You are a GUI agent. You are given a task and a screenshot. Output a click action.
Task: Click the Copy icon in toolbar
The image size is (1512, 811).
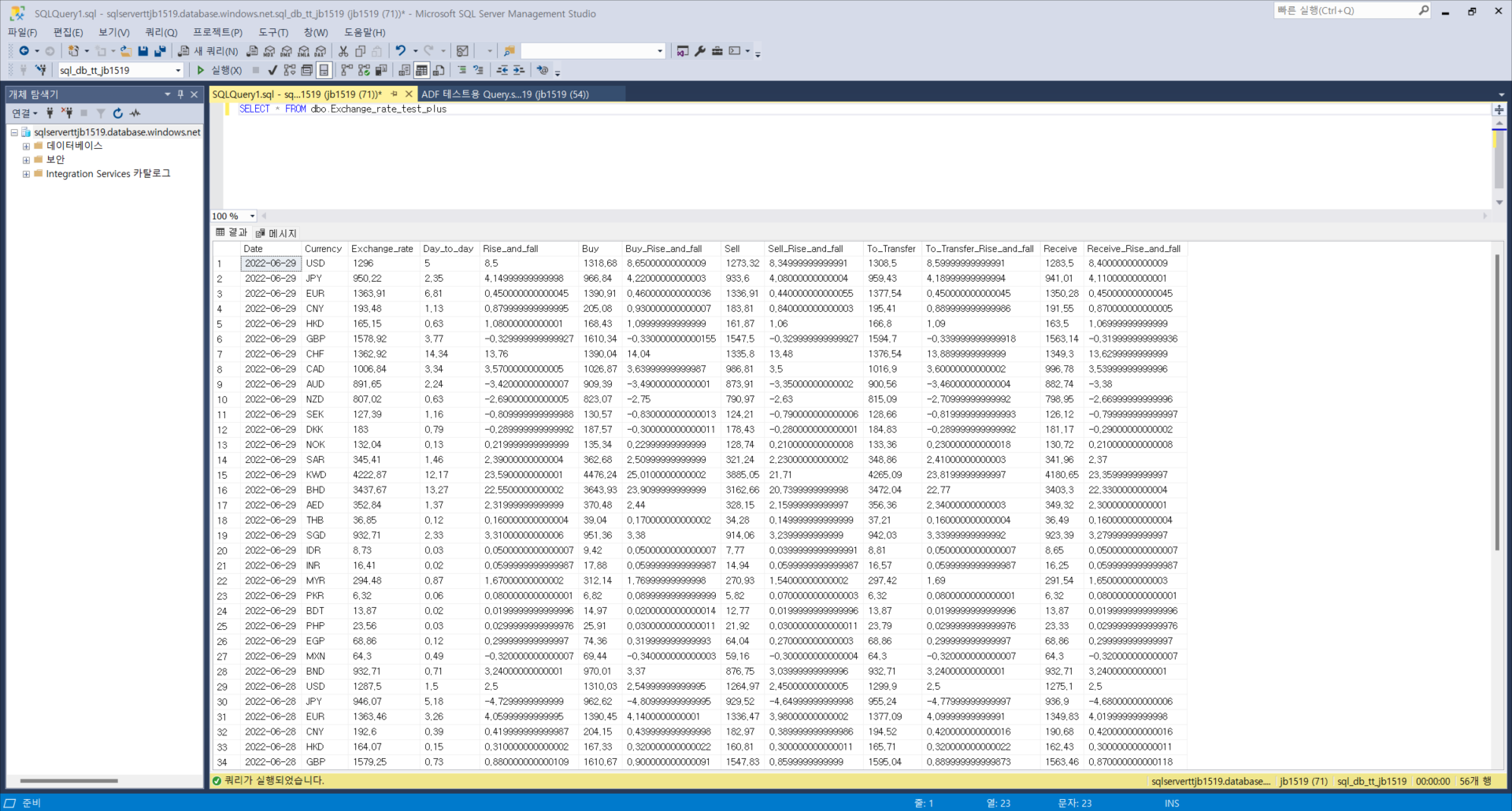pyautogui.click(x=360, y=51)
